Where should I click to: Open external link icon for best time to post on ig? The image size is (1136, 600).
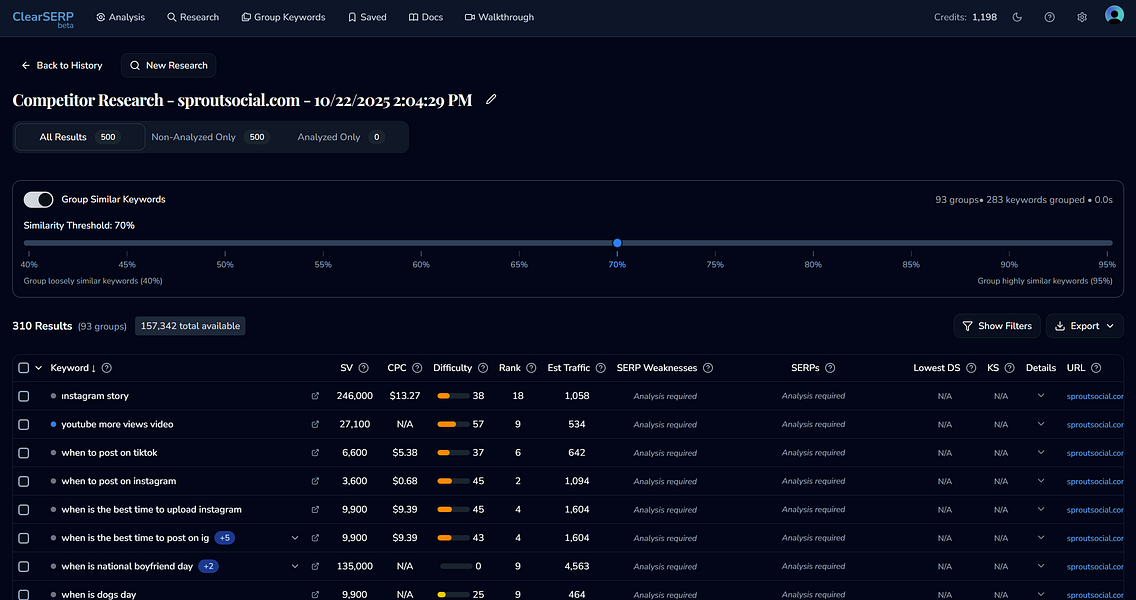pos(315,538)
